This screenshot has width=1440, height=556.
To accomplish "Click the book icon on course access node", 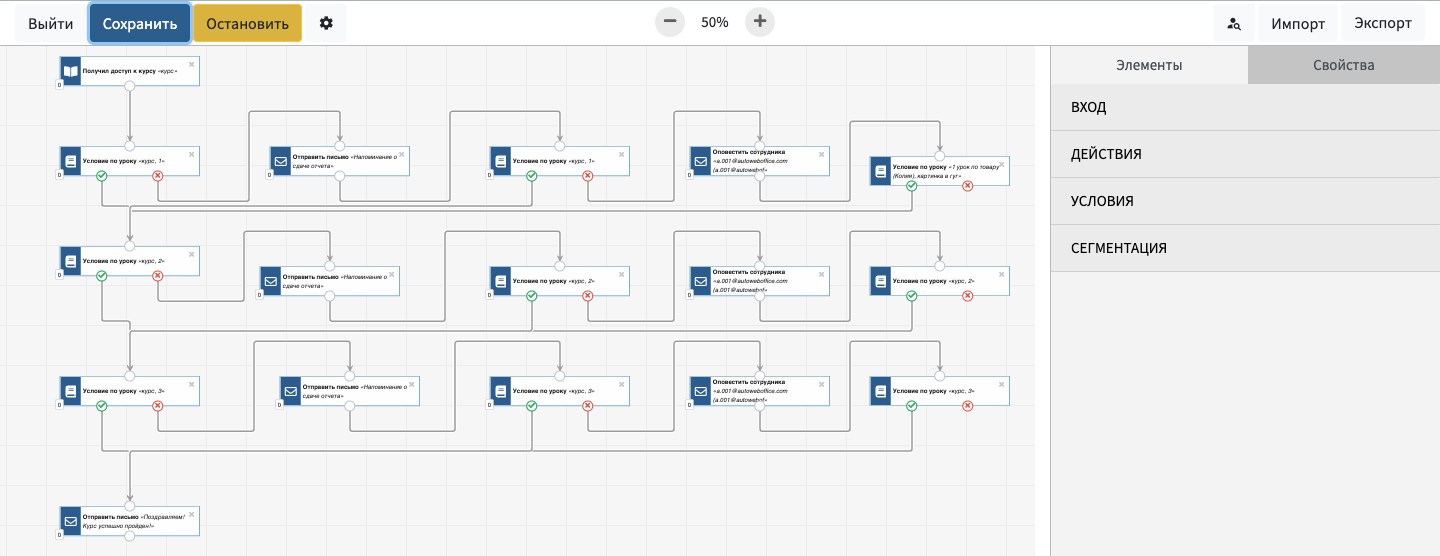I will 70,71.
